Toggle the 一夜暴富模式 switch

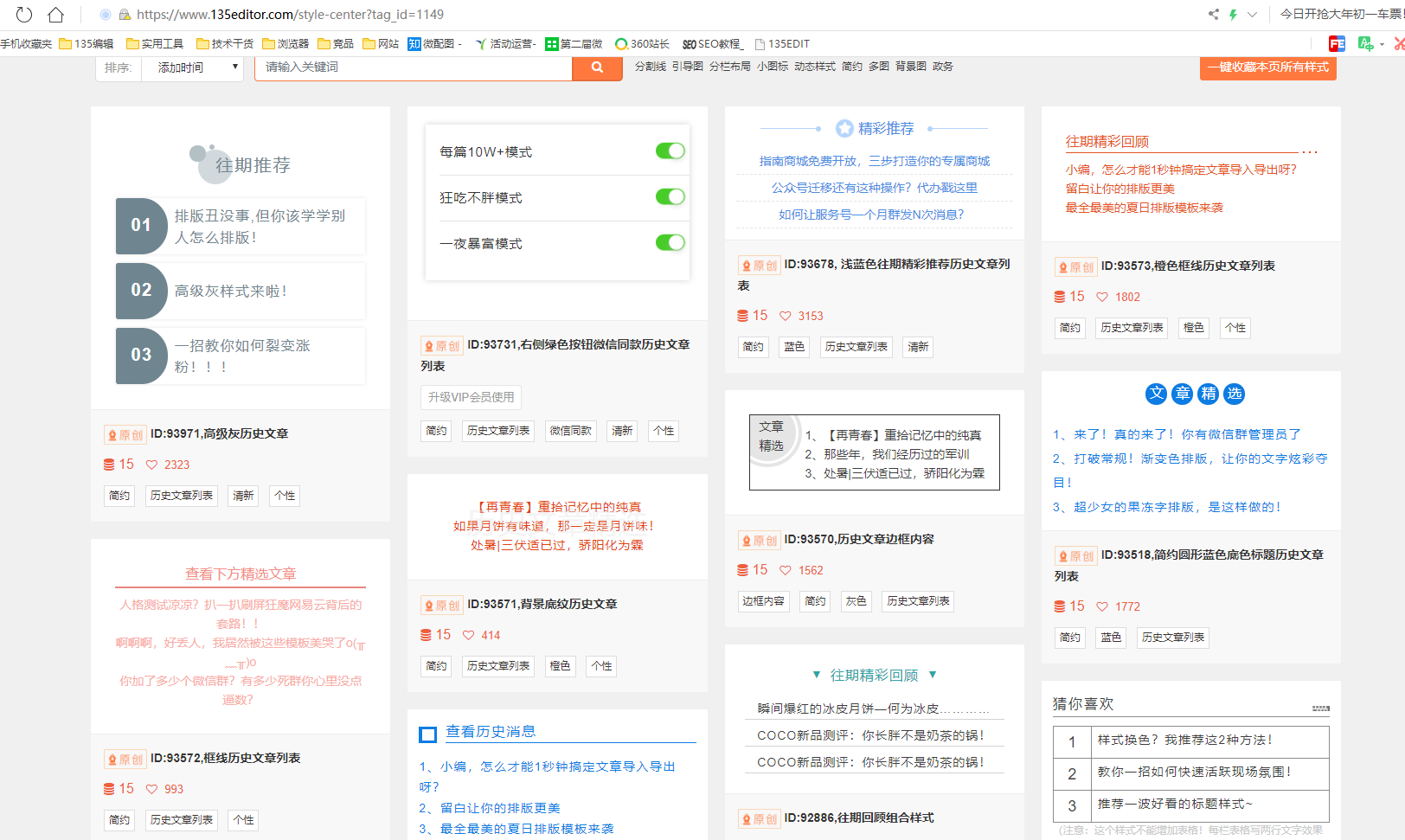click(670, 243)
